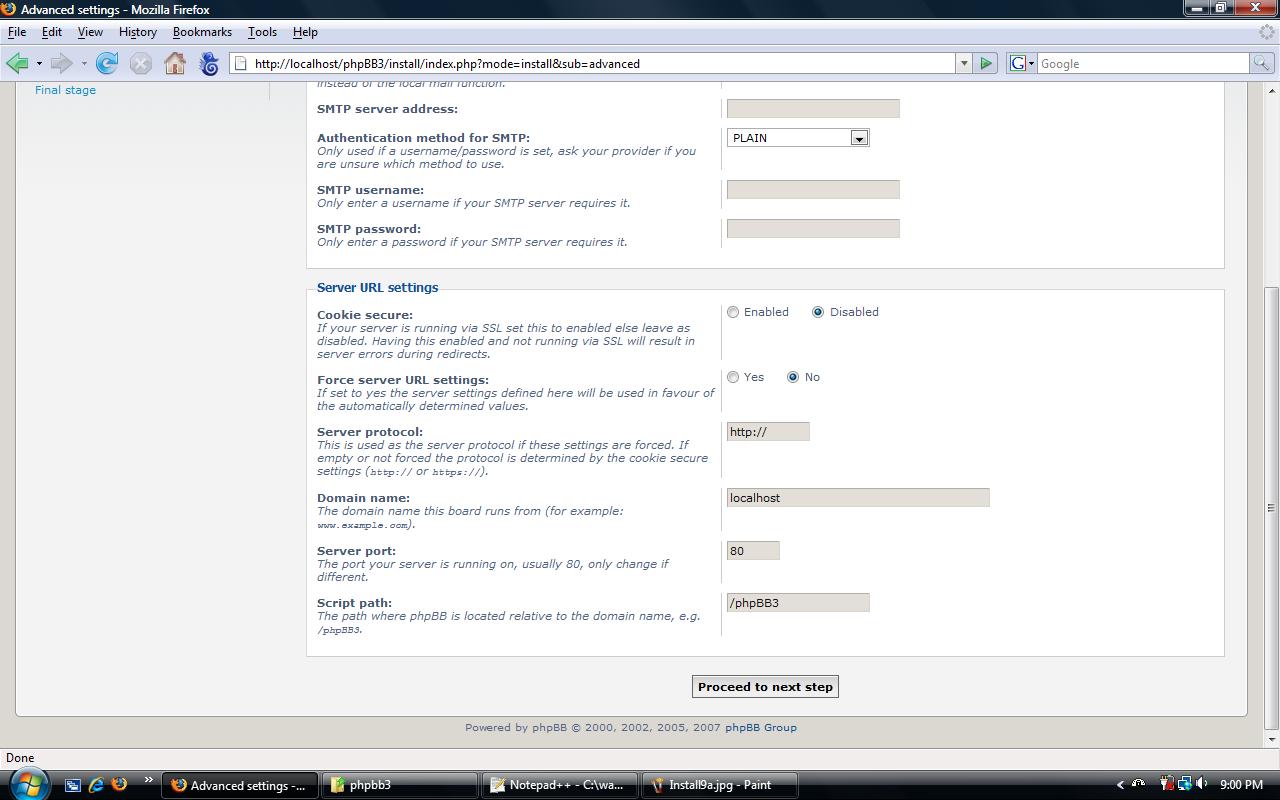Click into the Domain name field
The image size is (1280, 800).
[857, 498]
